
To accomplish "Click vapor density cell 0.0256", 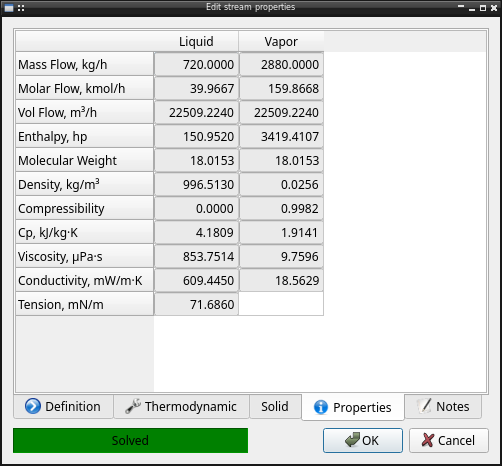I will point(281,184).
